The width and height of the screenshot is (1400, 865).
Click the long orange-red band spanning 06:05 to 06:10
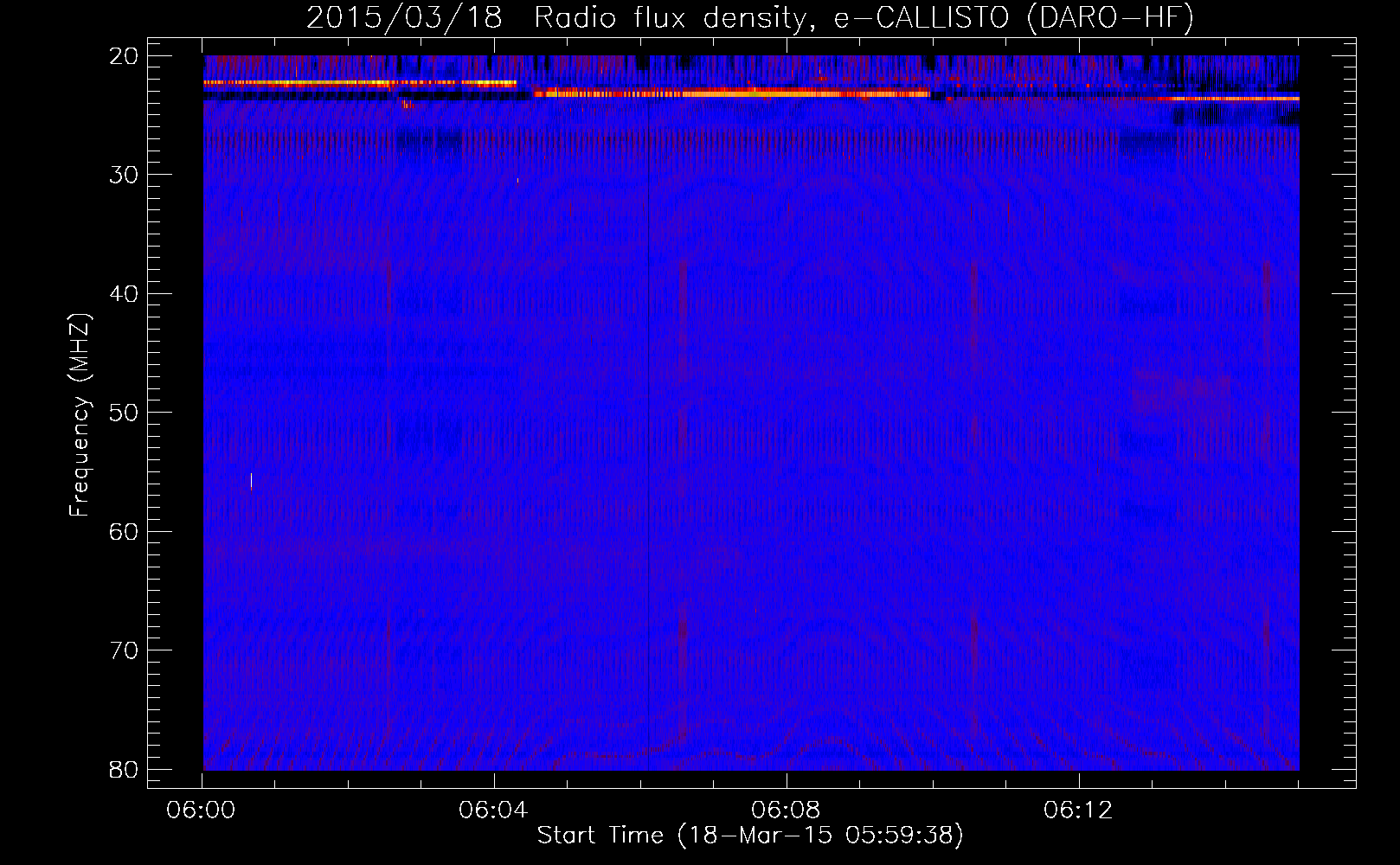pyautogui.click(x=732, y=93)
